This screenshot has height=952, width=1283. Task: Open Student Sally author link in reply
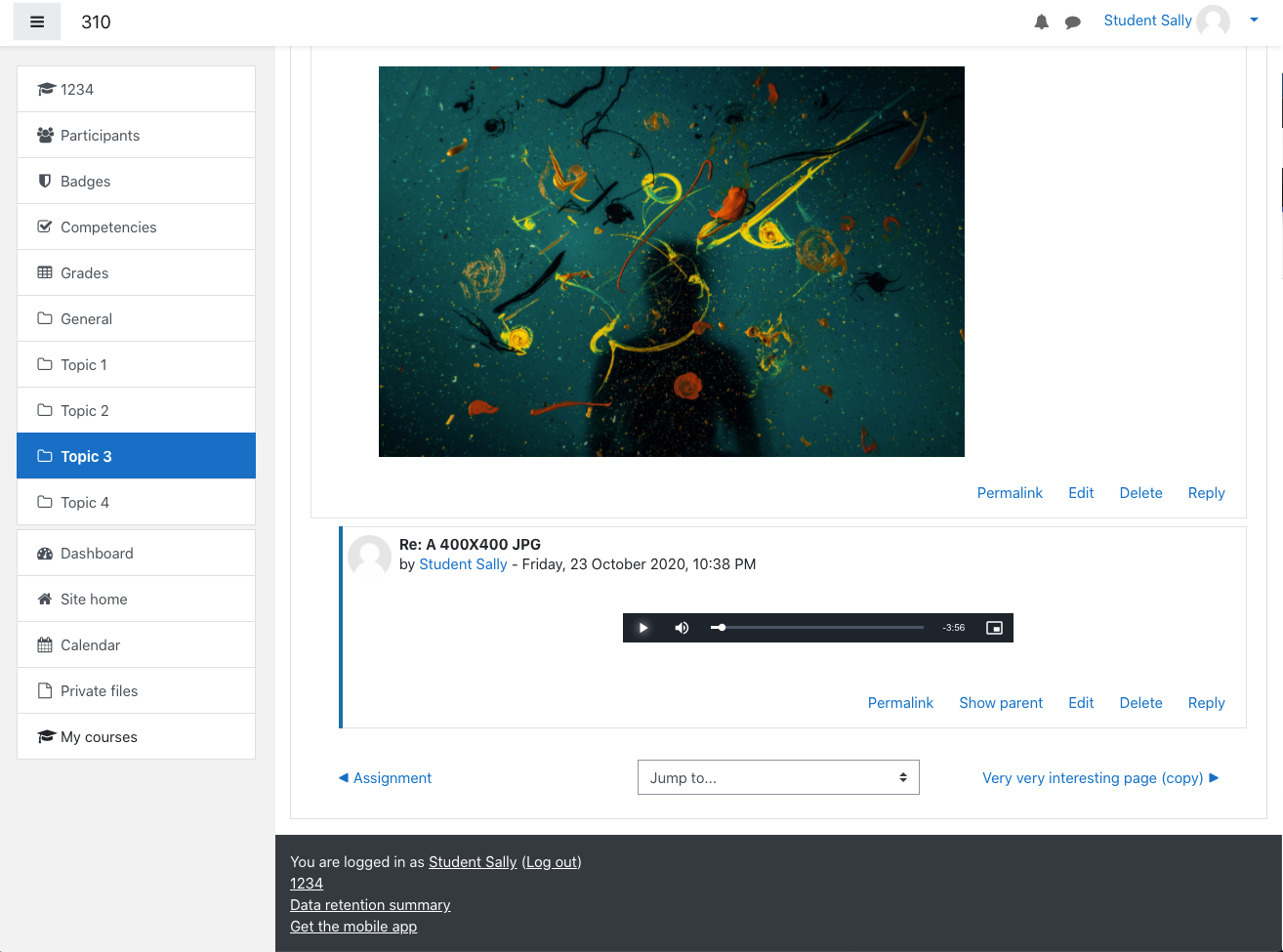coord(463,564)
